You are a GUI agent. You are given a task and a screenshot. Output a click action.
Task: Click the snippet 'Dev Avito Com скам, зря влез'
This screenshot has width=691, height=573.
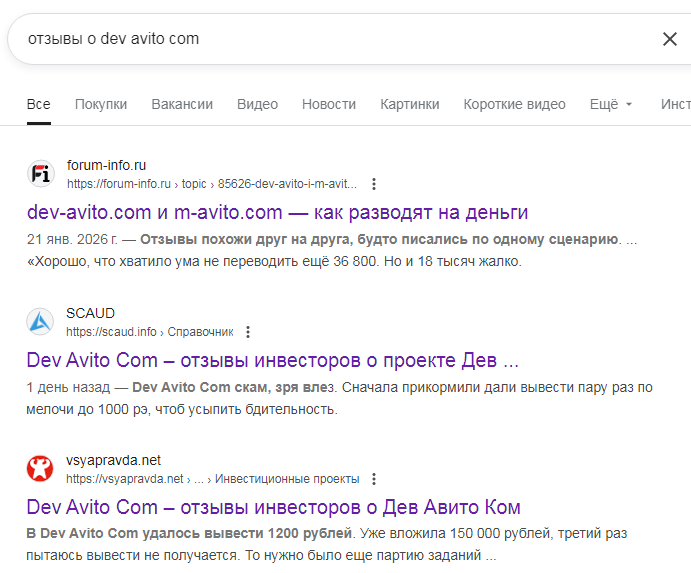click(233, 387)
